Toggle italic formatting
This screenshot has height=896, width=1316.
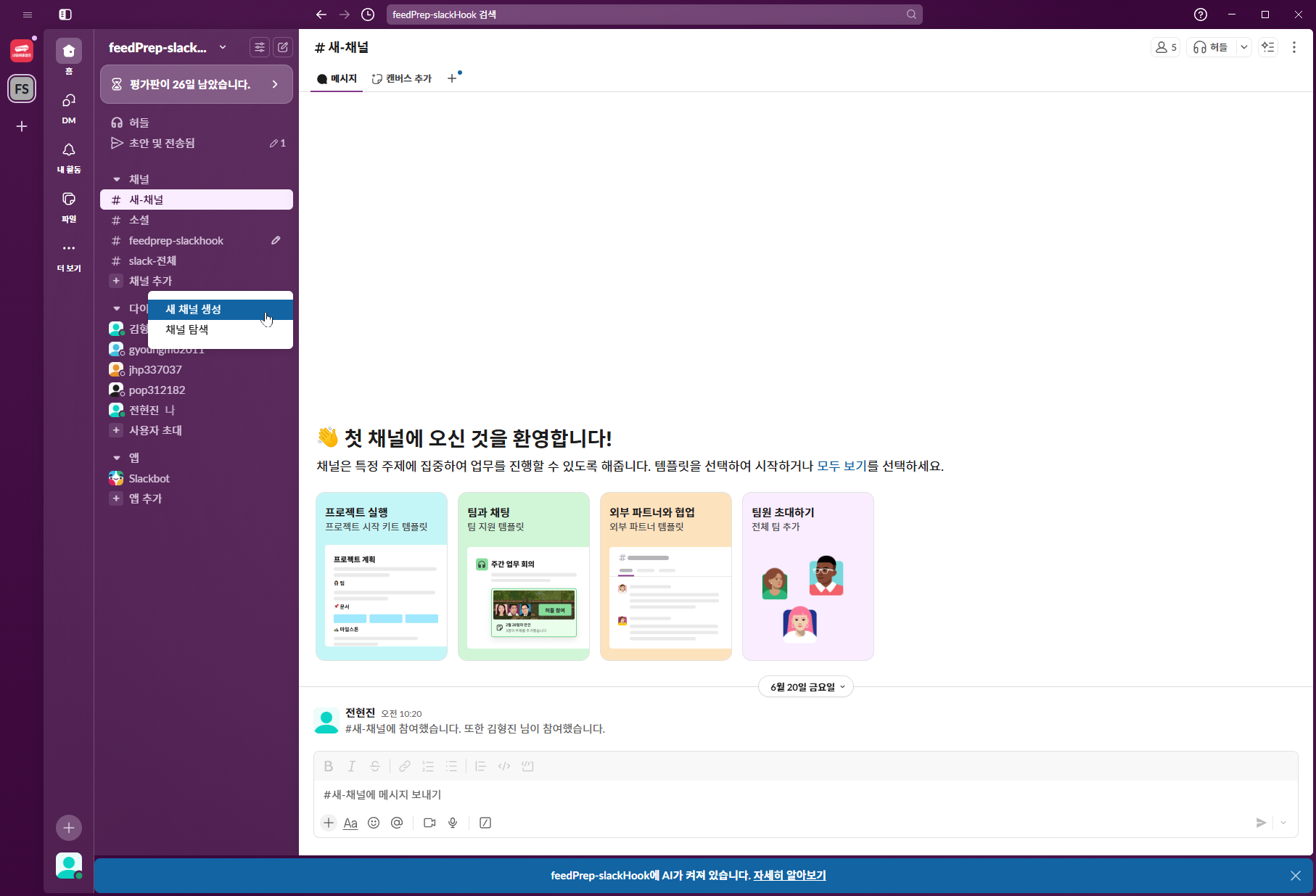click(352, 766)
